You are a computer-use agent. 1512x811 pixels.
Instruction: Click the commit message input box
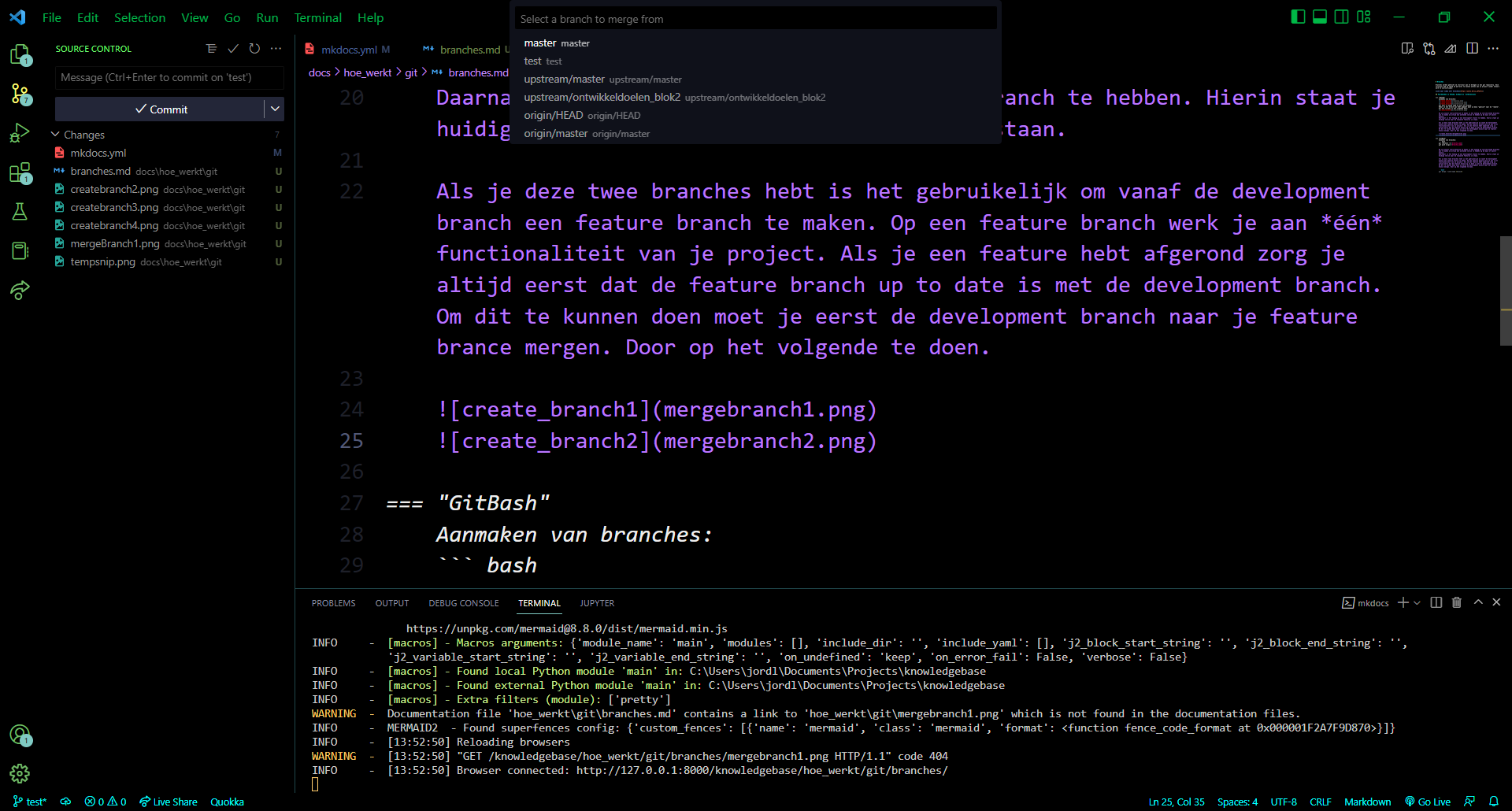(x=169, y=77)
